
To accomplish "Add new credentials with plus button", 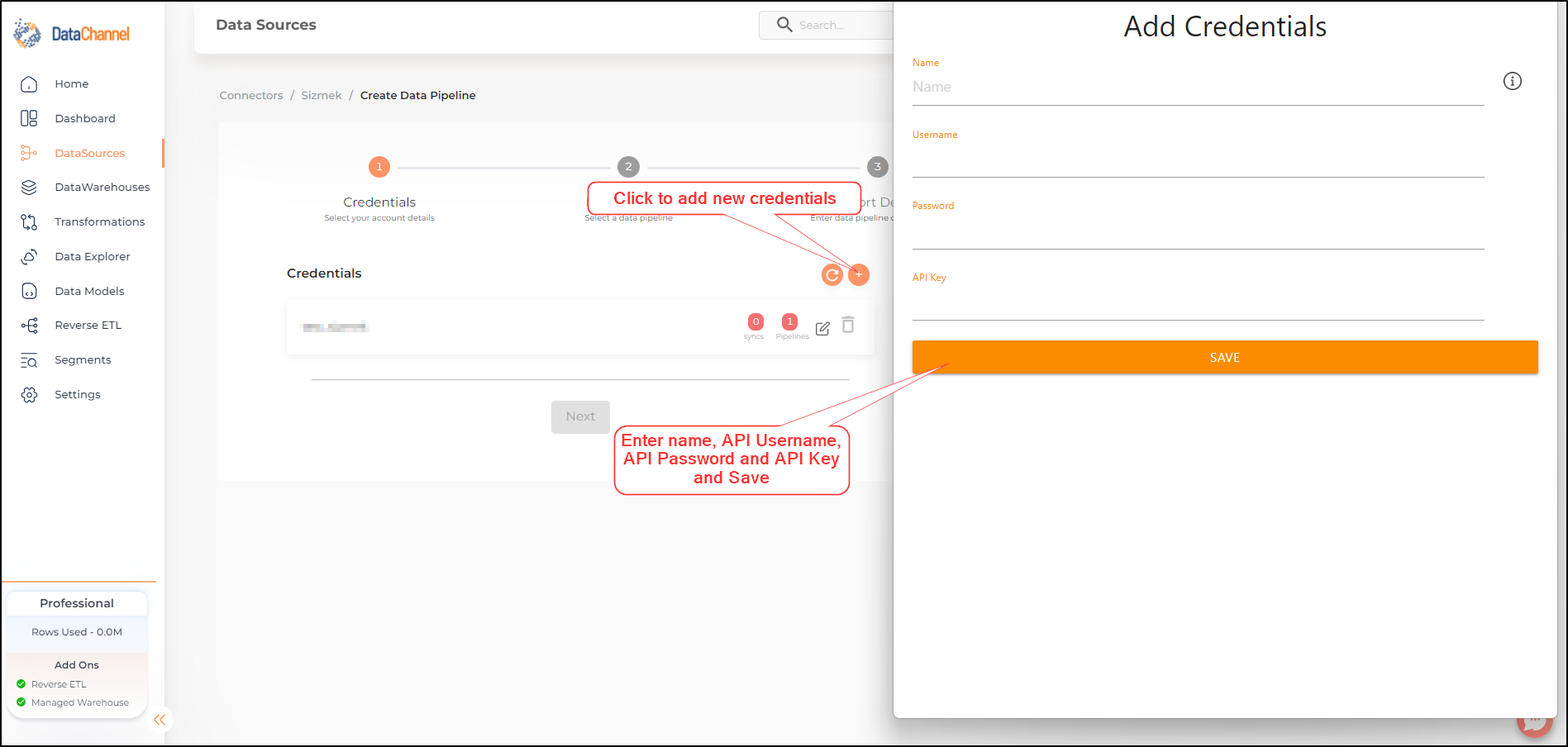I will coord(859,274).
